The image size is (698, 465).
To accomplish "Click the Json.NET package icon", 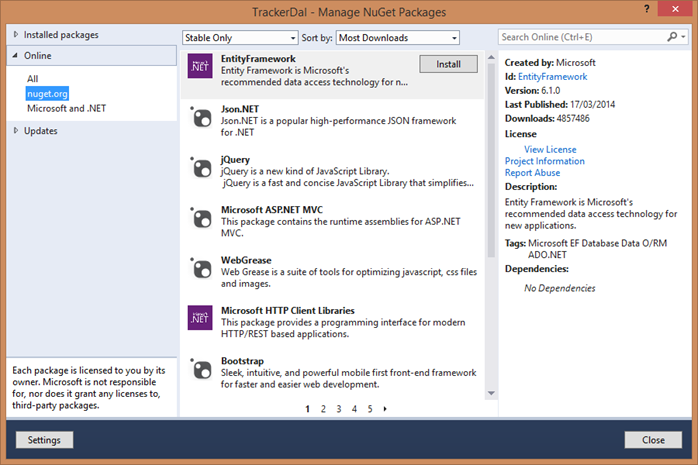I will tap(201, 117).
